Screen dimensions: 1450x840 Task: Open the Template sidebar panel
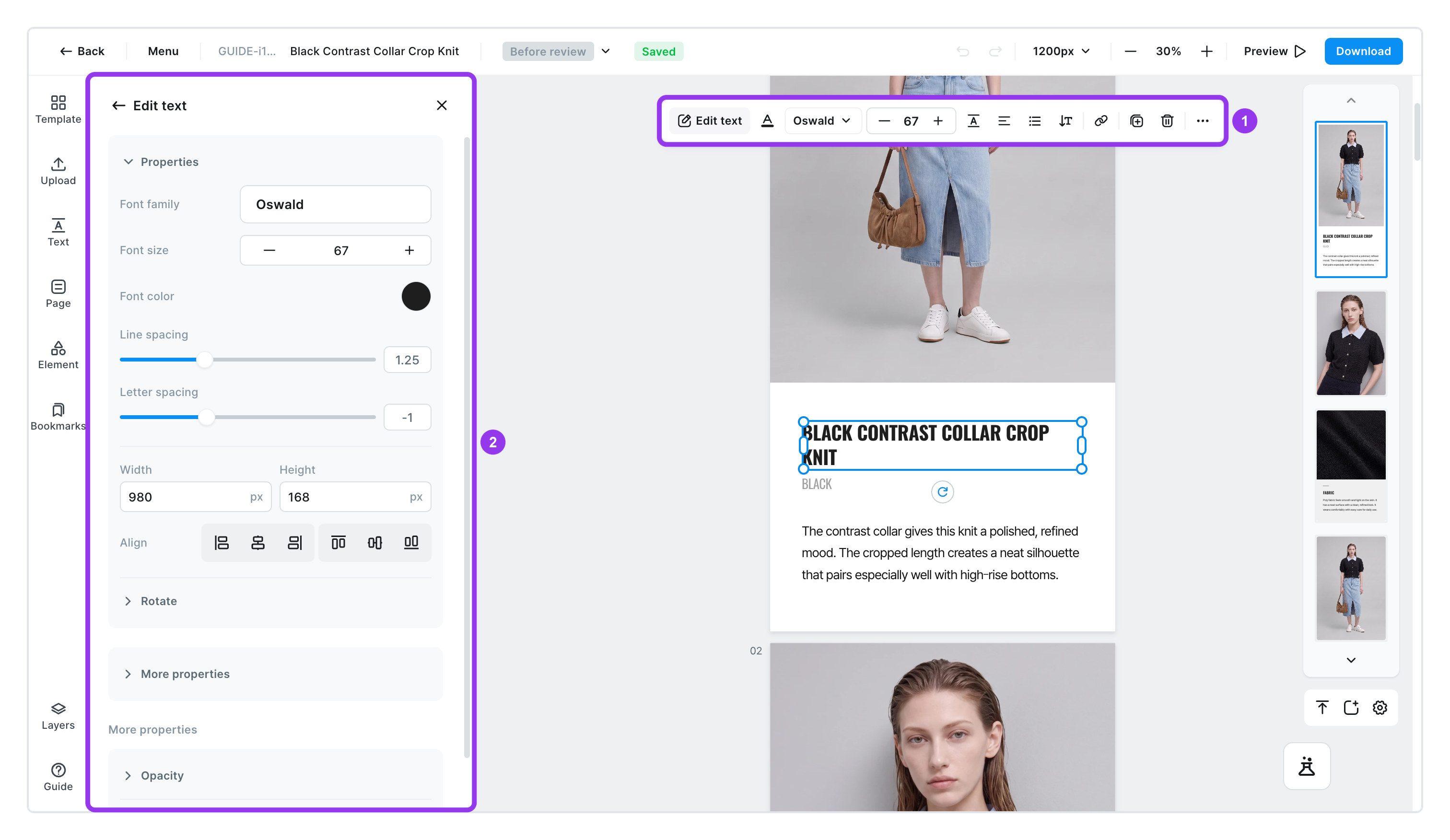[x=58, y=109]
